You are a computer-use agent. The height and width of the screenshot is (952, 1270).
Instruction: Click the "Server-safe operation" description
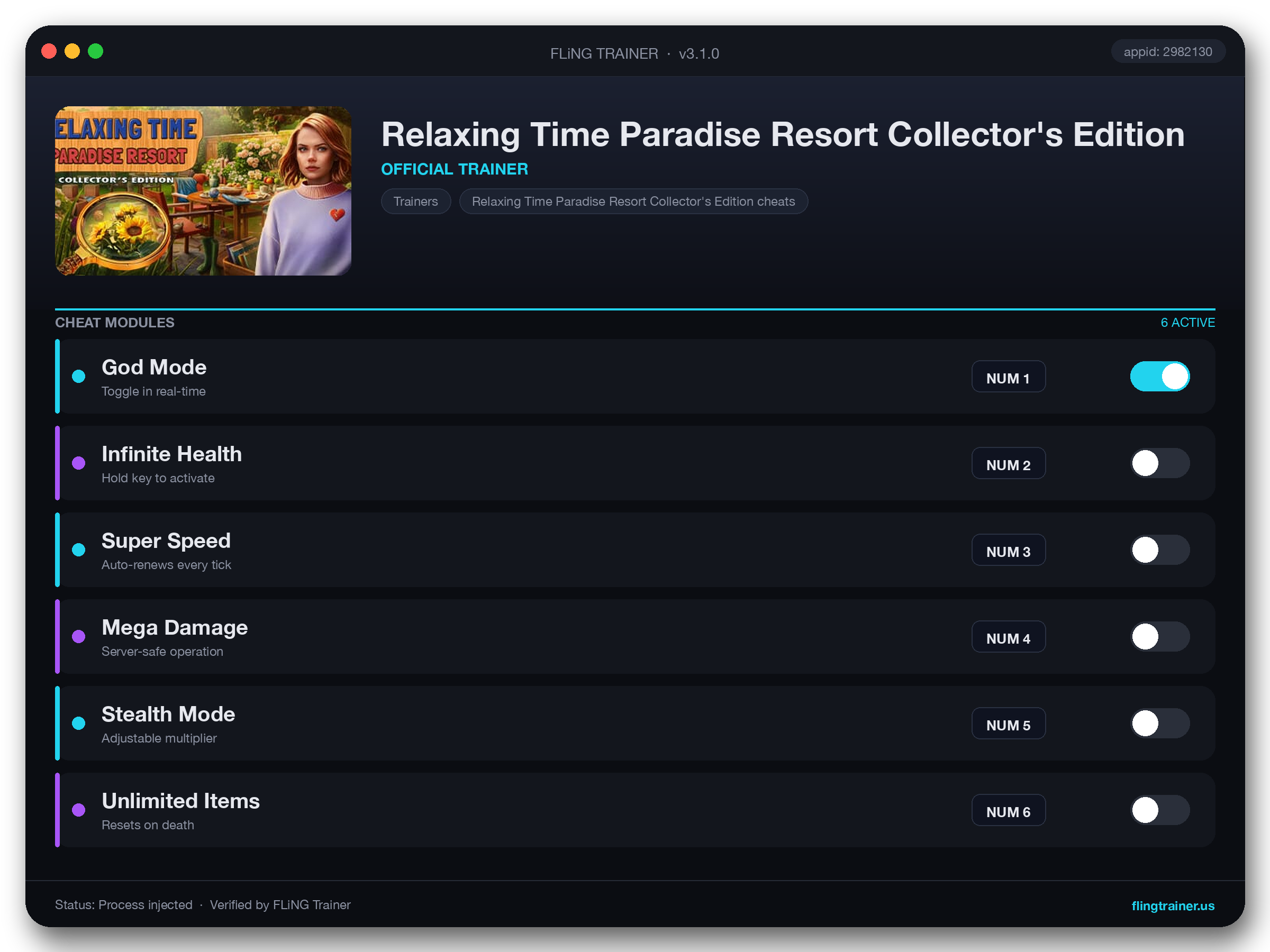pyautogui.click(x=162, y=651)
